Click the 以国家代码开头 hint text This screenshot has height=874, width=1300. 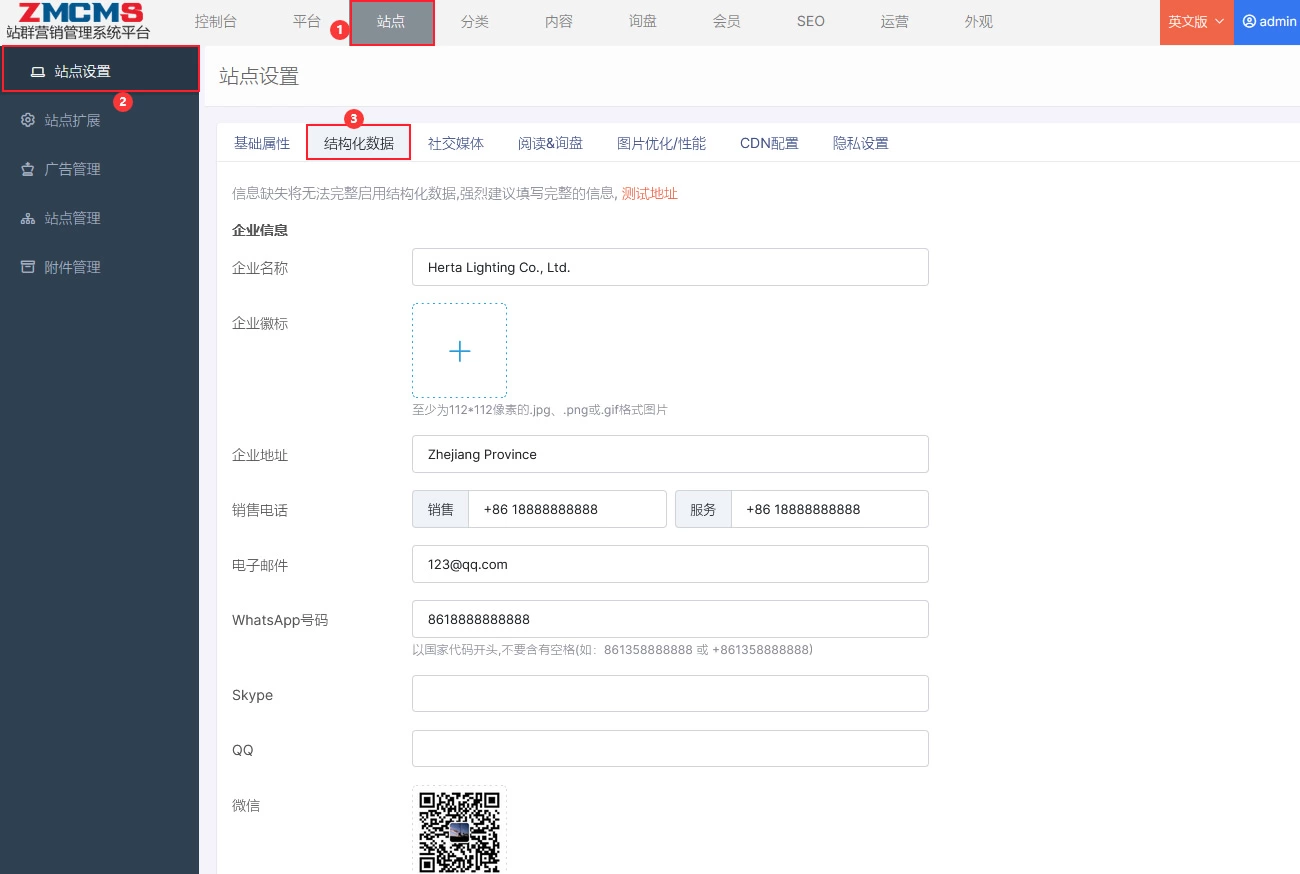tap(613, 650)
